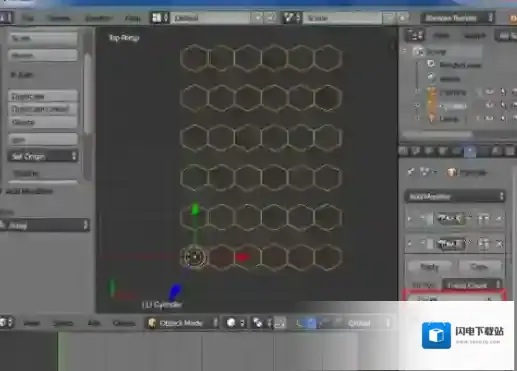Click the Scale button in tool shelf
The height and width of the screenshot is (371, 517).
[x=43, y=38]
